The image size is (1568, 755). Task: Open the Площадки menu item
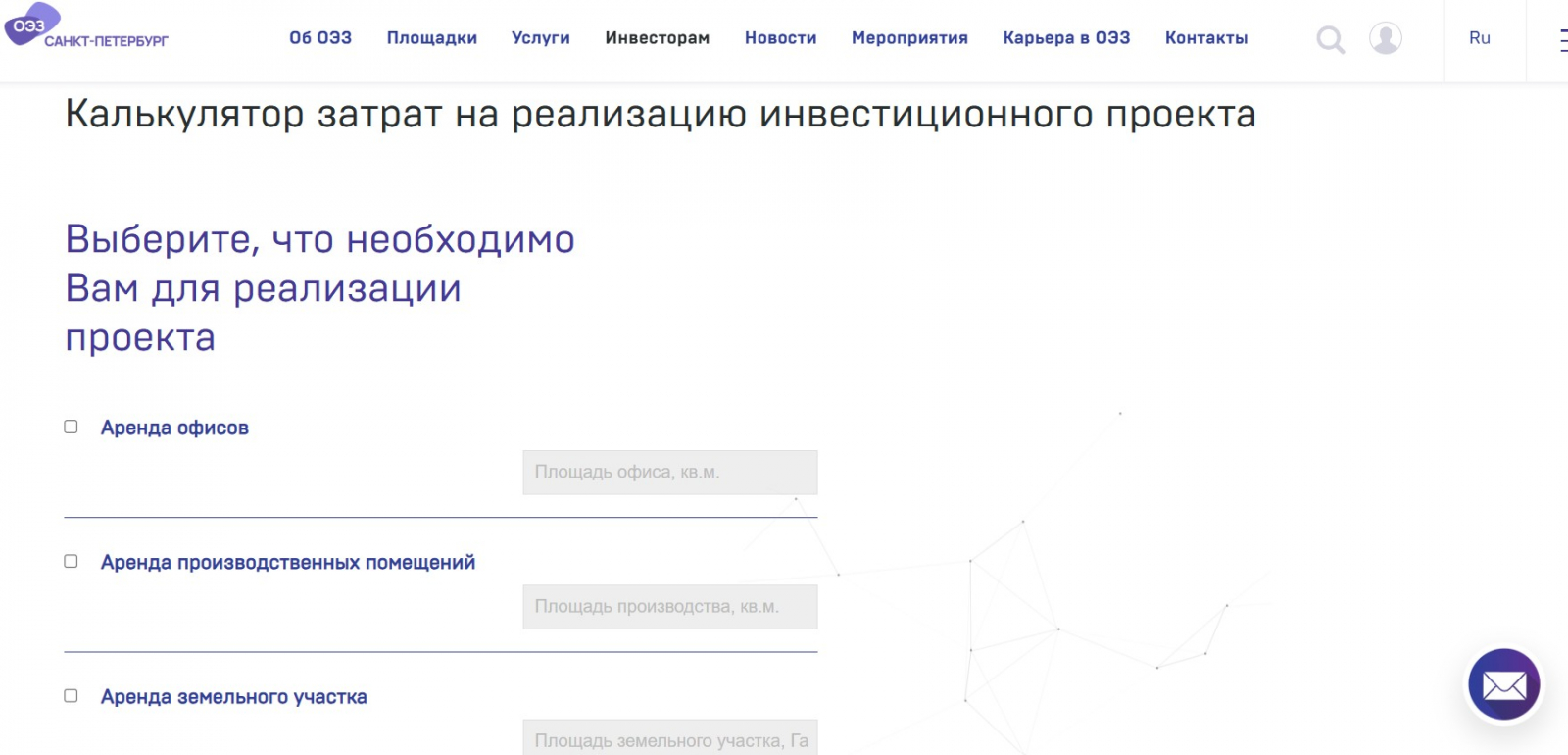pos(432,38)
